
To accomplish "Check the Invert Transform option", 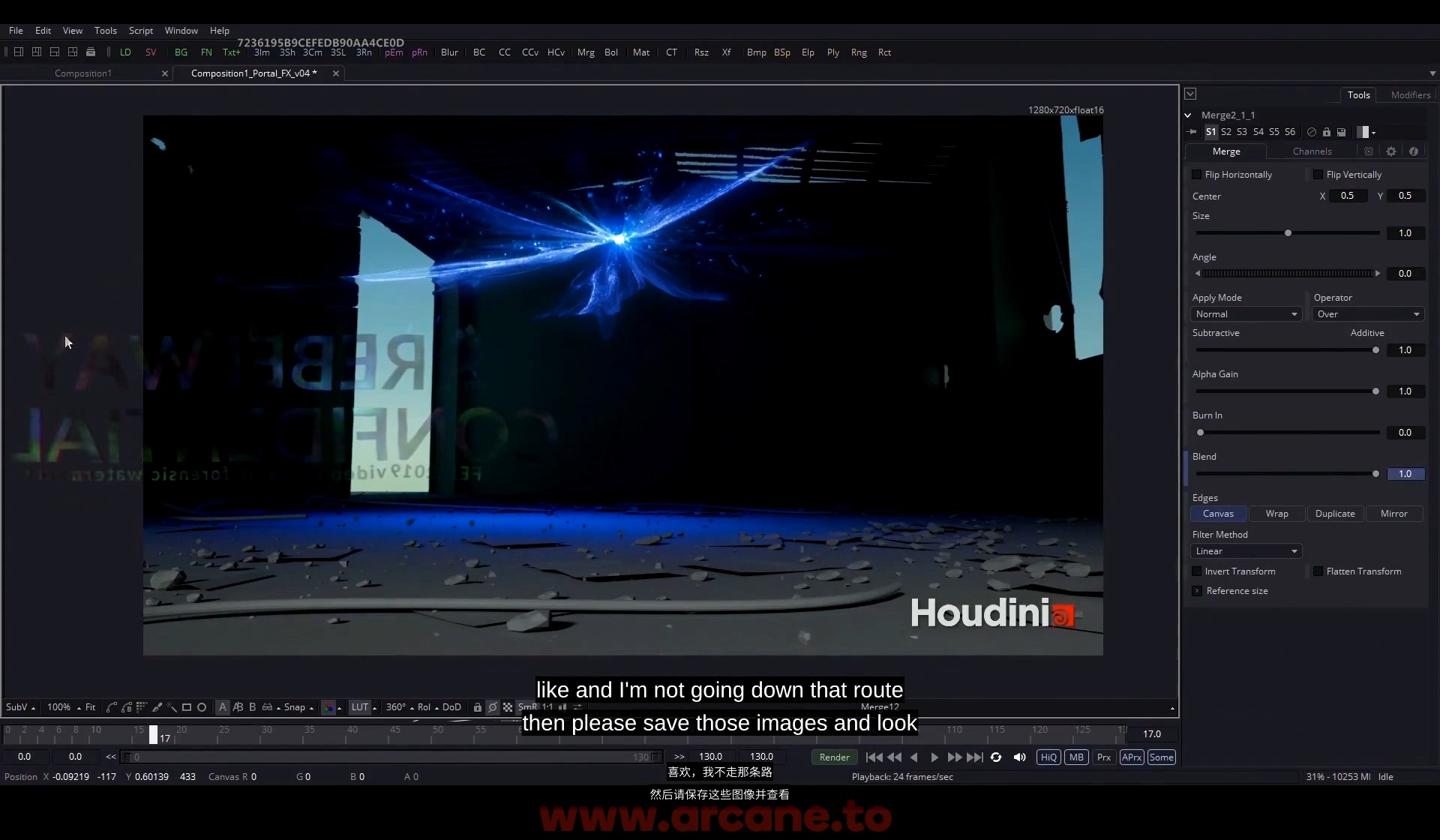I will pyautogui.click(x=1197, y=571).
